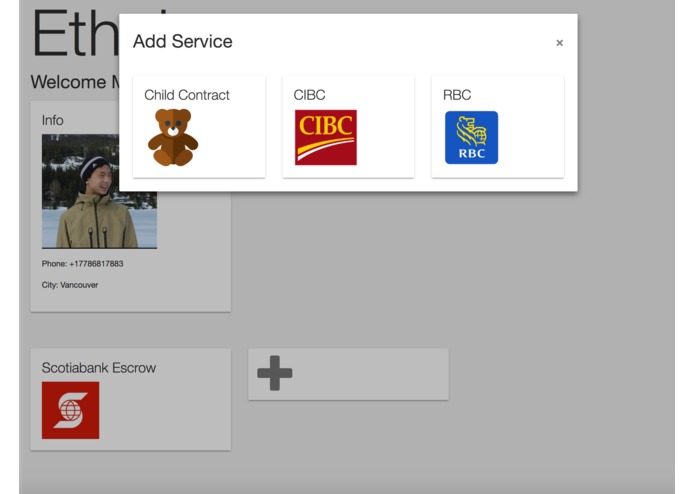Click the profile photo in Info card
Viewport: 695px width, 494px height.
pos(99,191)
